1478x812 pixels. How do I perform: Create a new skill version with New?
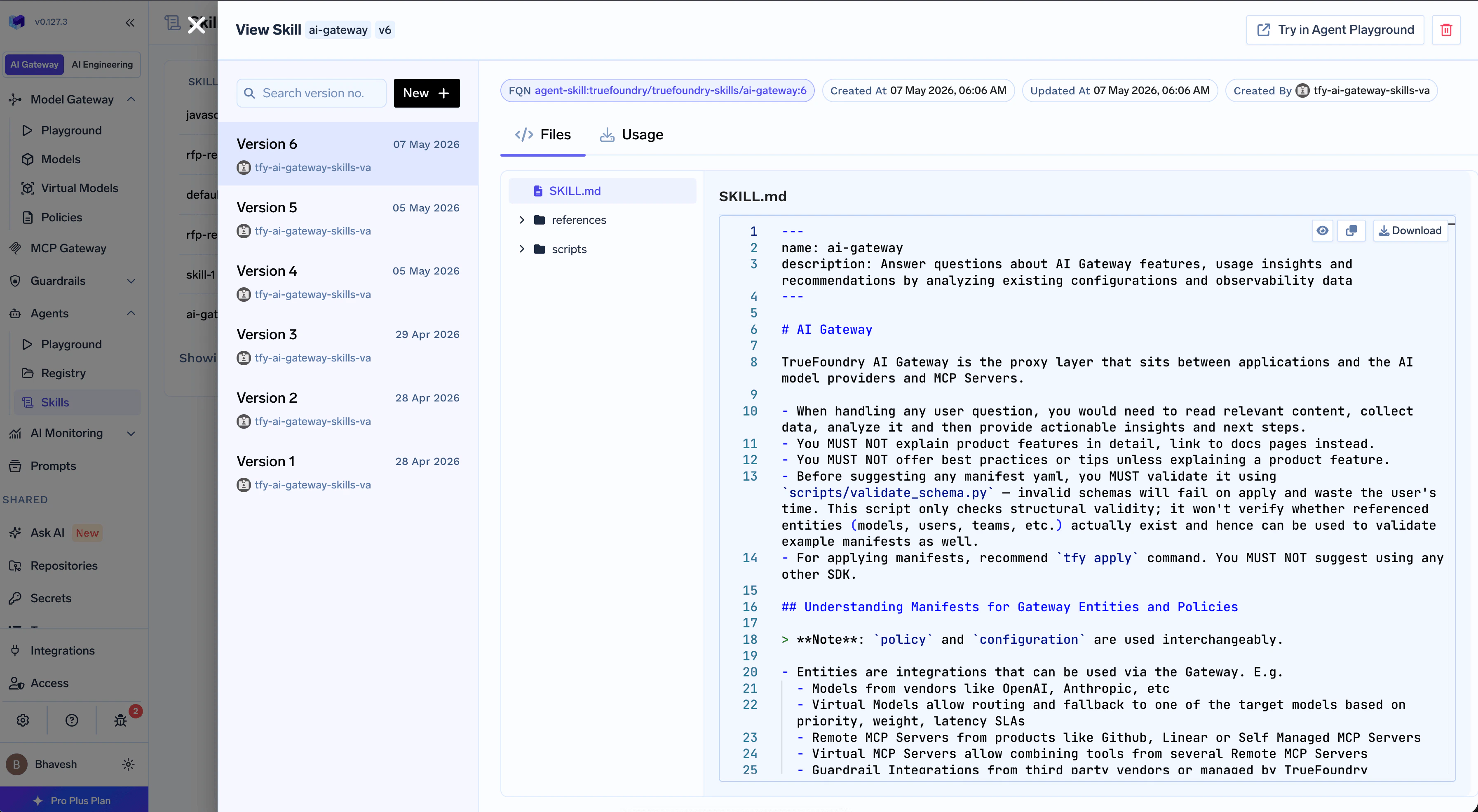coord(426,93)
